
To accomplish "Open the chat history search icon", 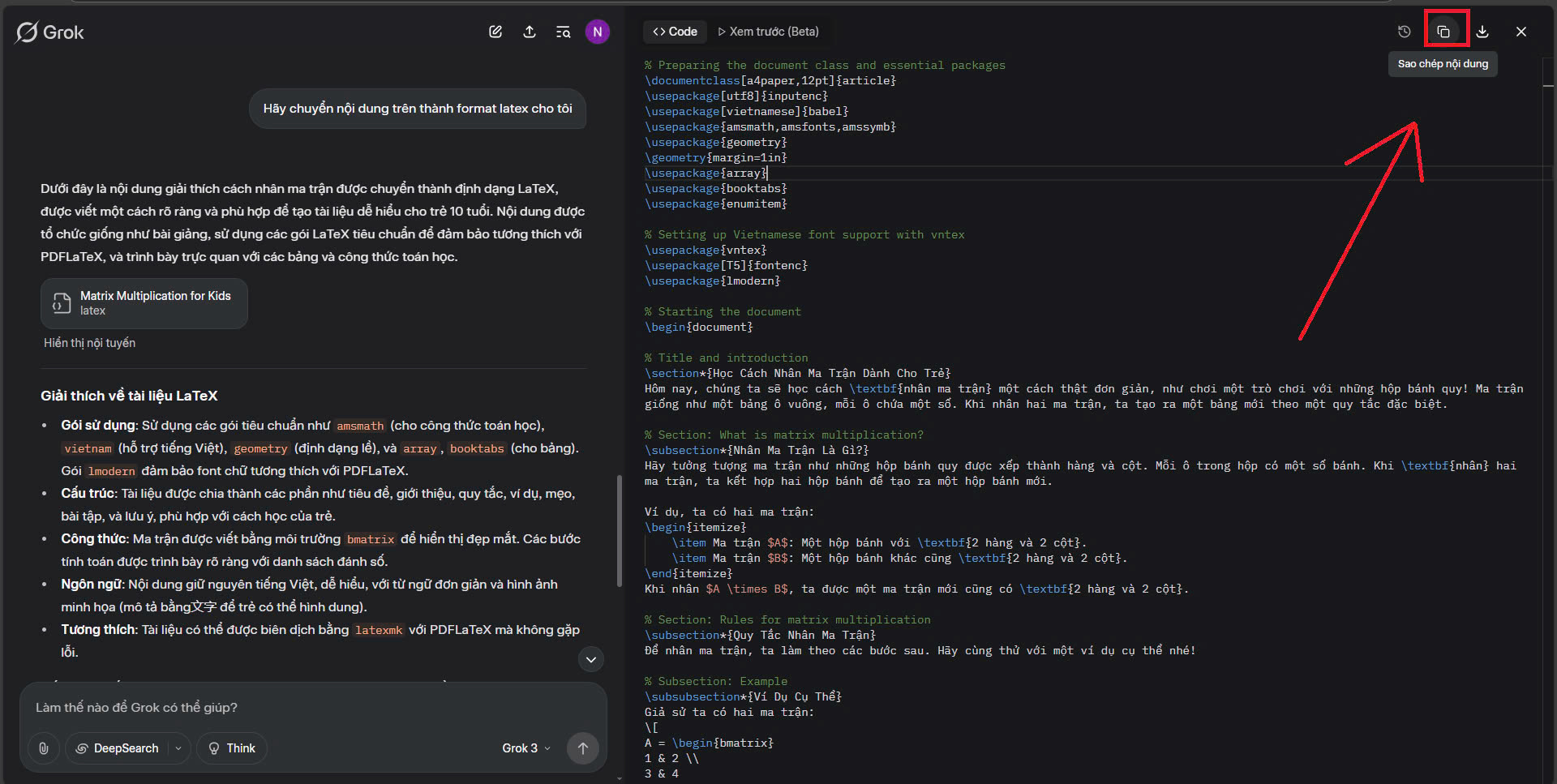I will click(563, 32).
